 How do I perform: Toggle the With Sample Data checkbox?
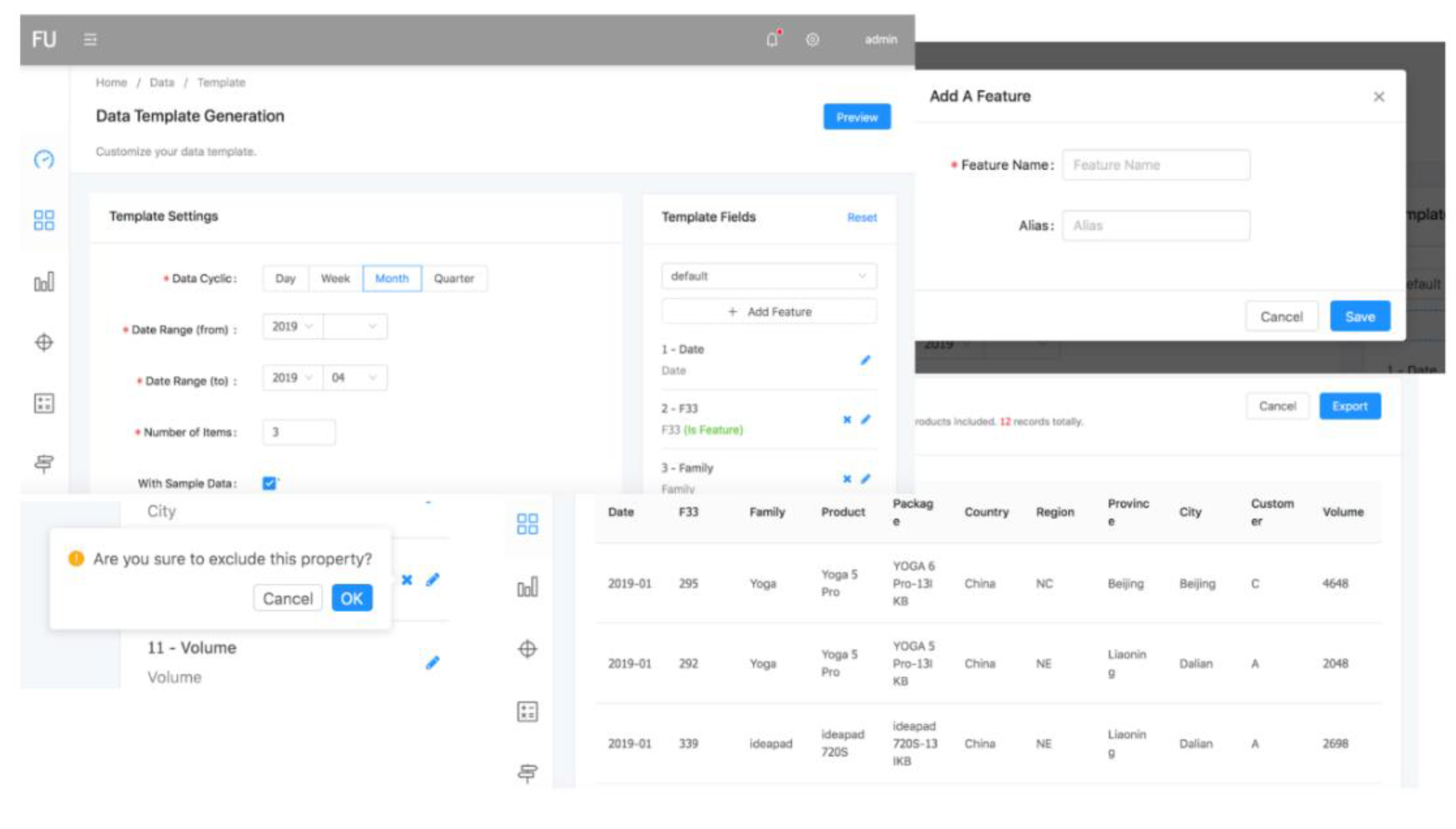coord(269,484)
